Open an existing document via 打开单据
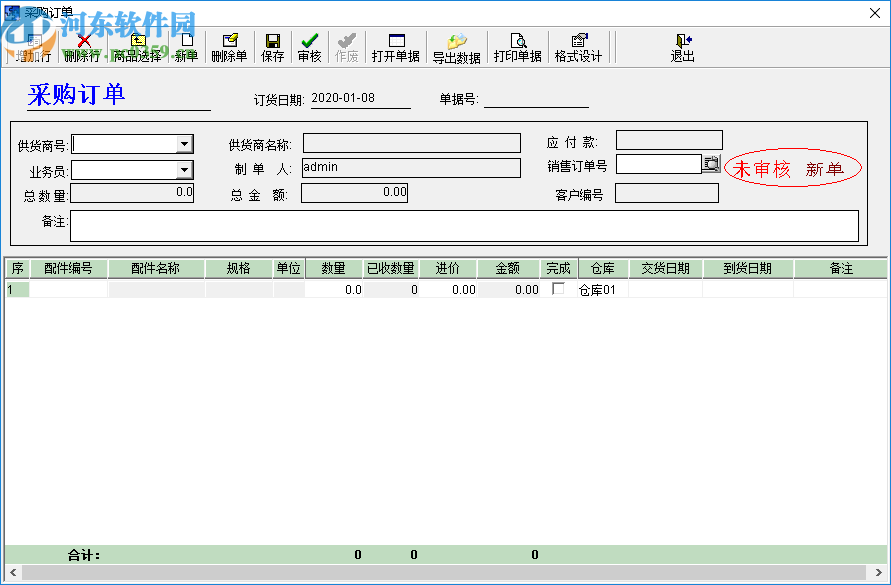Screen dimensions: 891x585 (396, 47)
